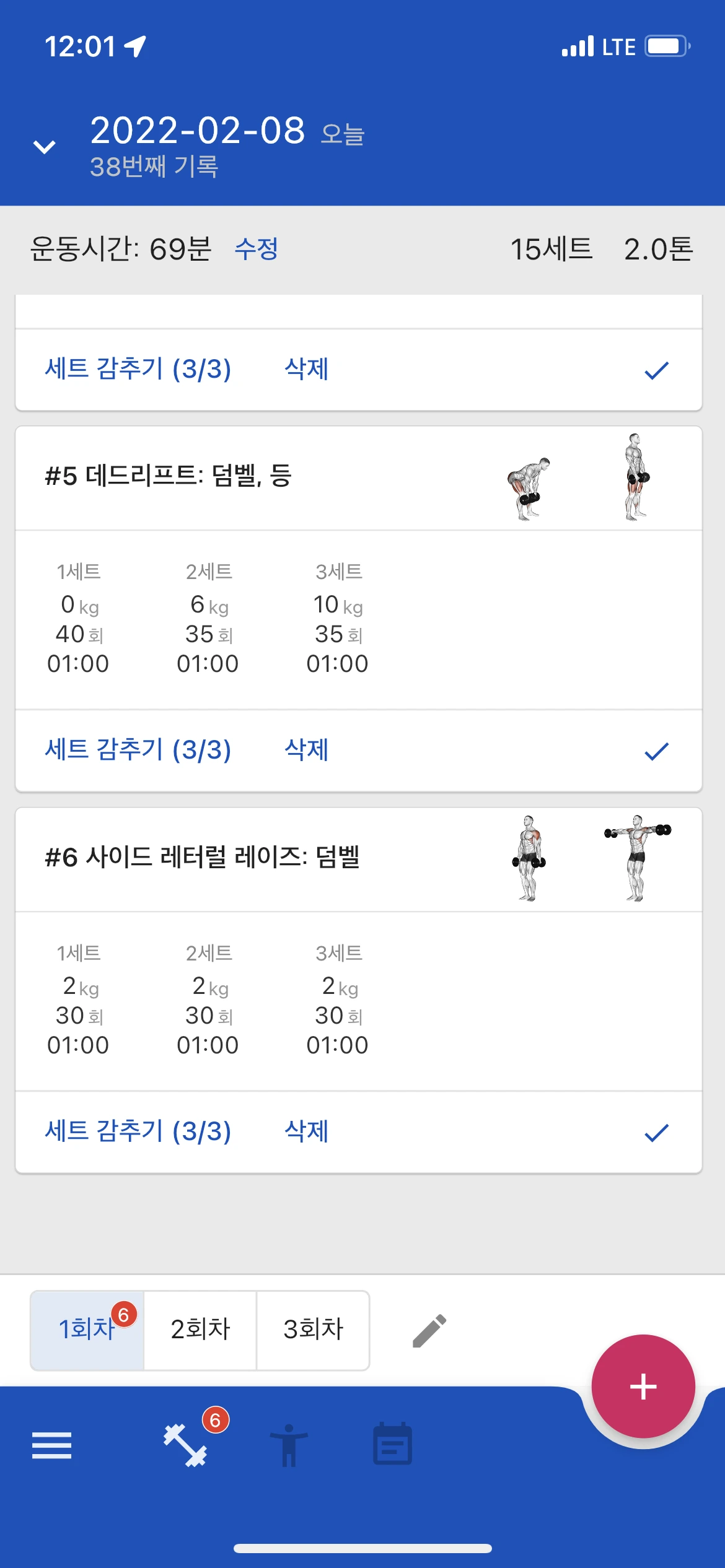The width and height of the screenshot is (725, 1568).
Task: Tap 삭제 on the #6 side lateral raise card
Action: (306, 1131)
